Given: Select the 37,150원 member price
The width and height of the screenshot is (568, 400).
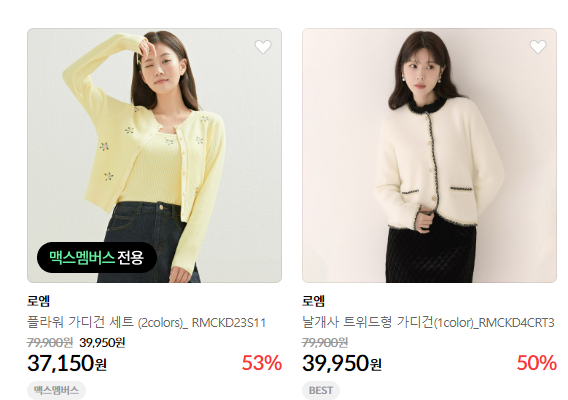Looking at the screenshot, I should click(x=67, y=363).
